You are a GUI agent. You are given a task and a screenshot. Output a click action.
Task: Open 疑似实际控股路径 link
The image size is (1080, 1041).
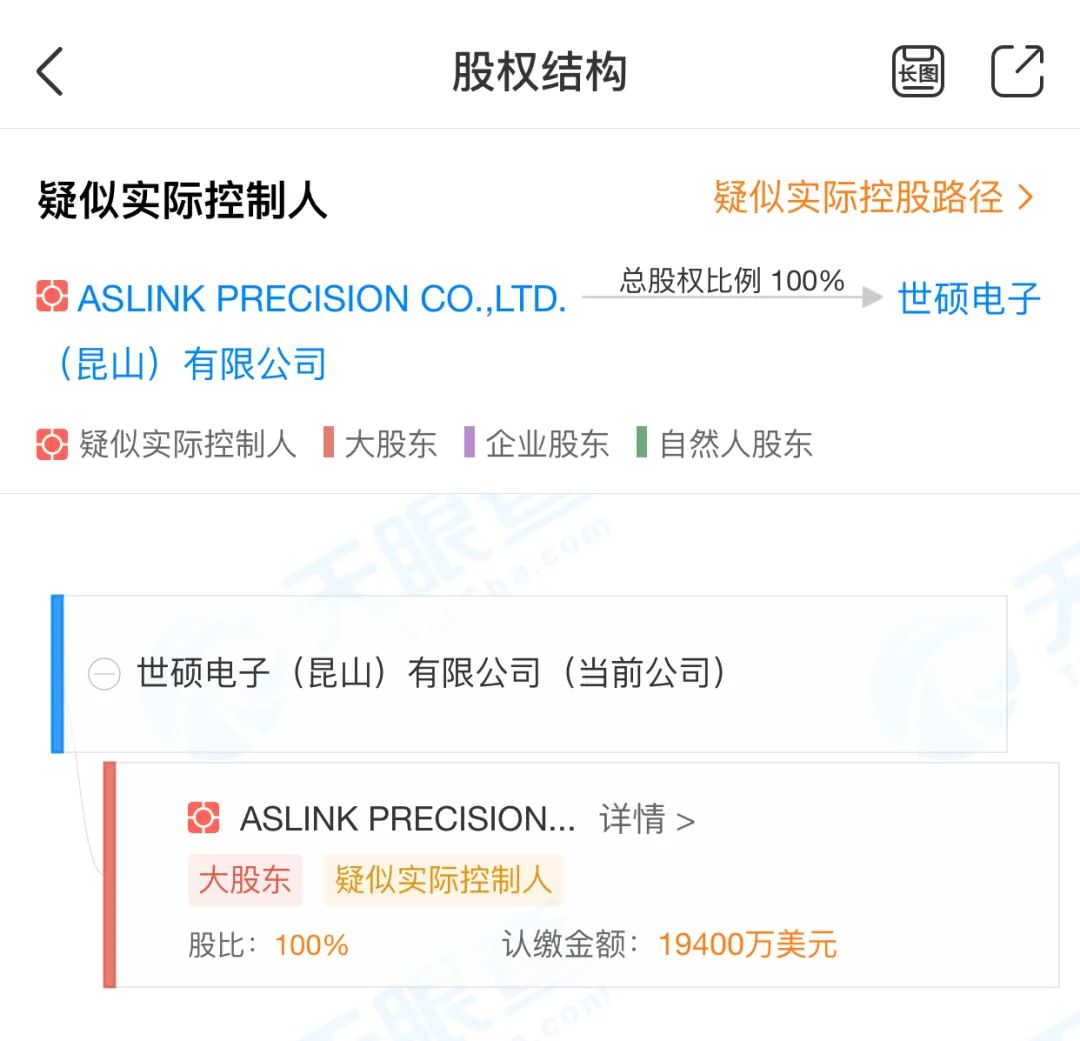click(872, 197)
